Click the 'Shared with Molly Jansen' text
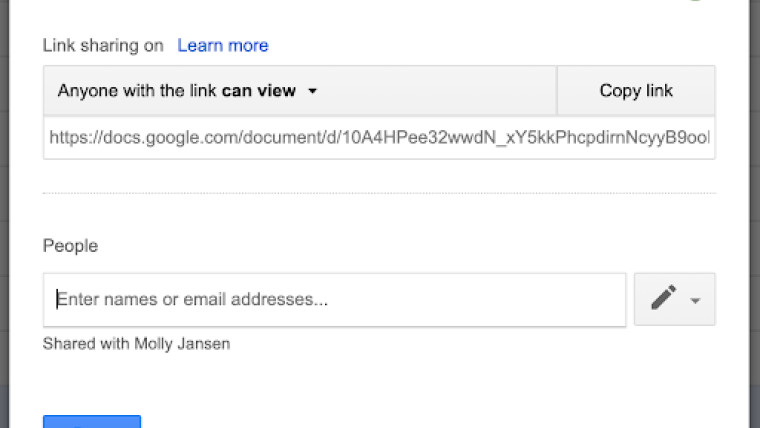This screenshot has width=760, height=428. pyautogui.click(x=136, y=344)
